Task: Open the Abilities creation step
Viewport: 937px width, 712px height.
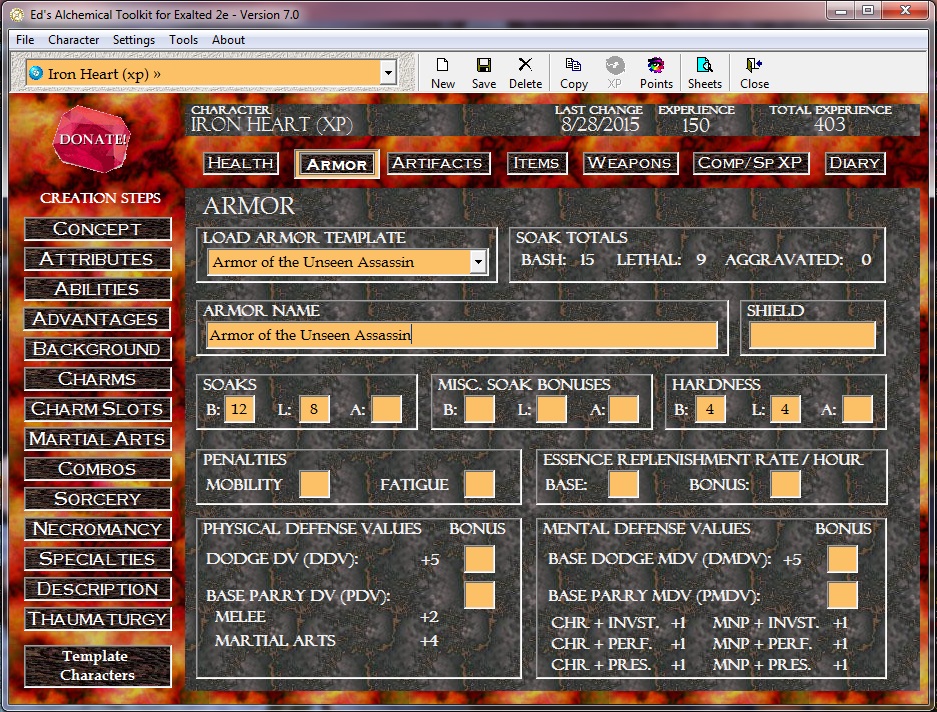Action: point(97,289)
